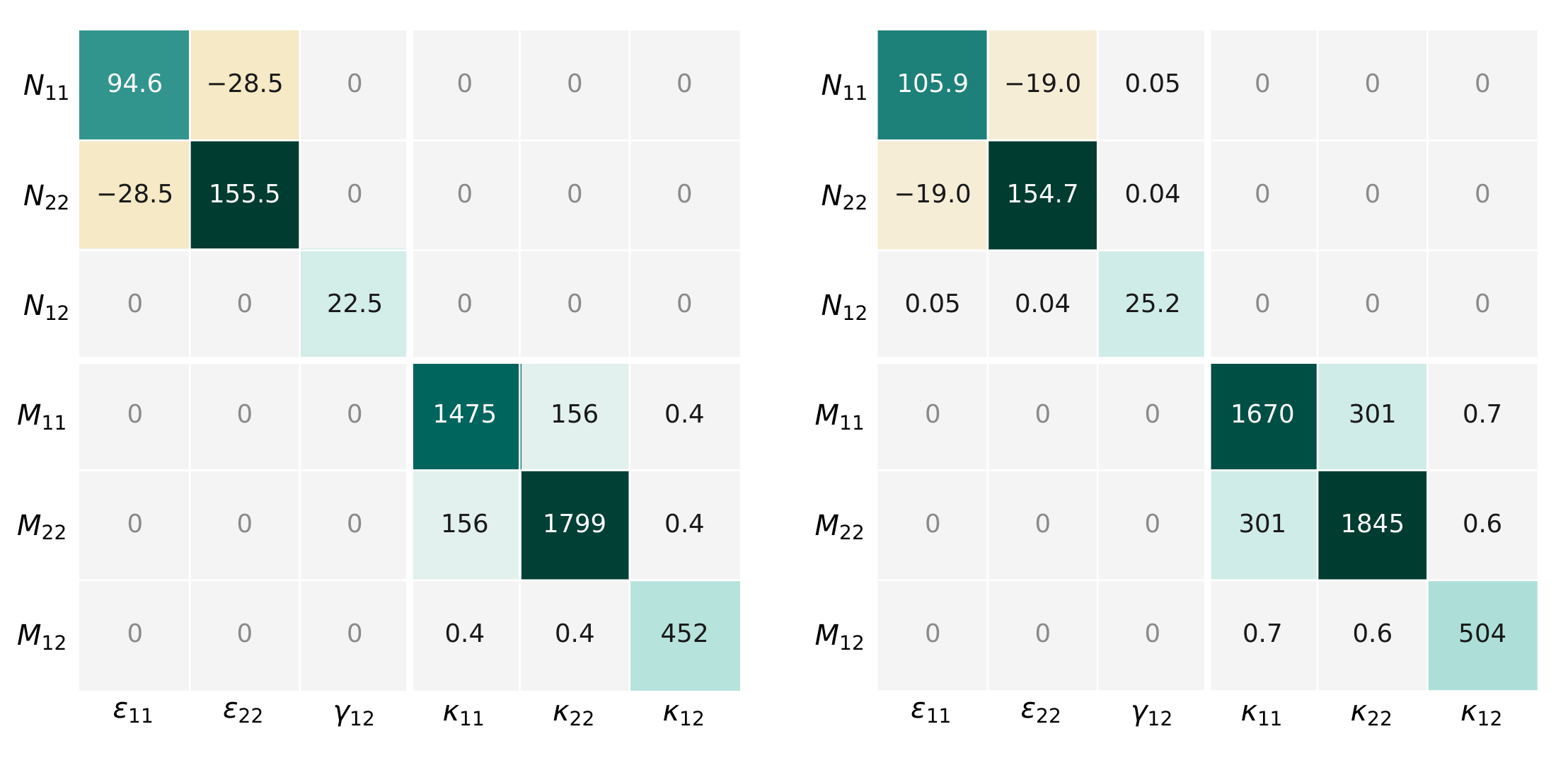1568x775 pixels.
Task: Select the 154.7 cell in right matrix
Action: point(1042,195)
